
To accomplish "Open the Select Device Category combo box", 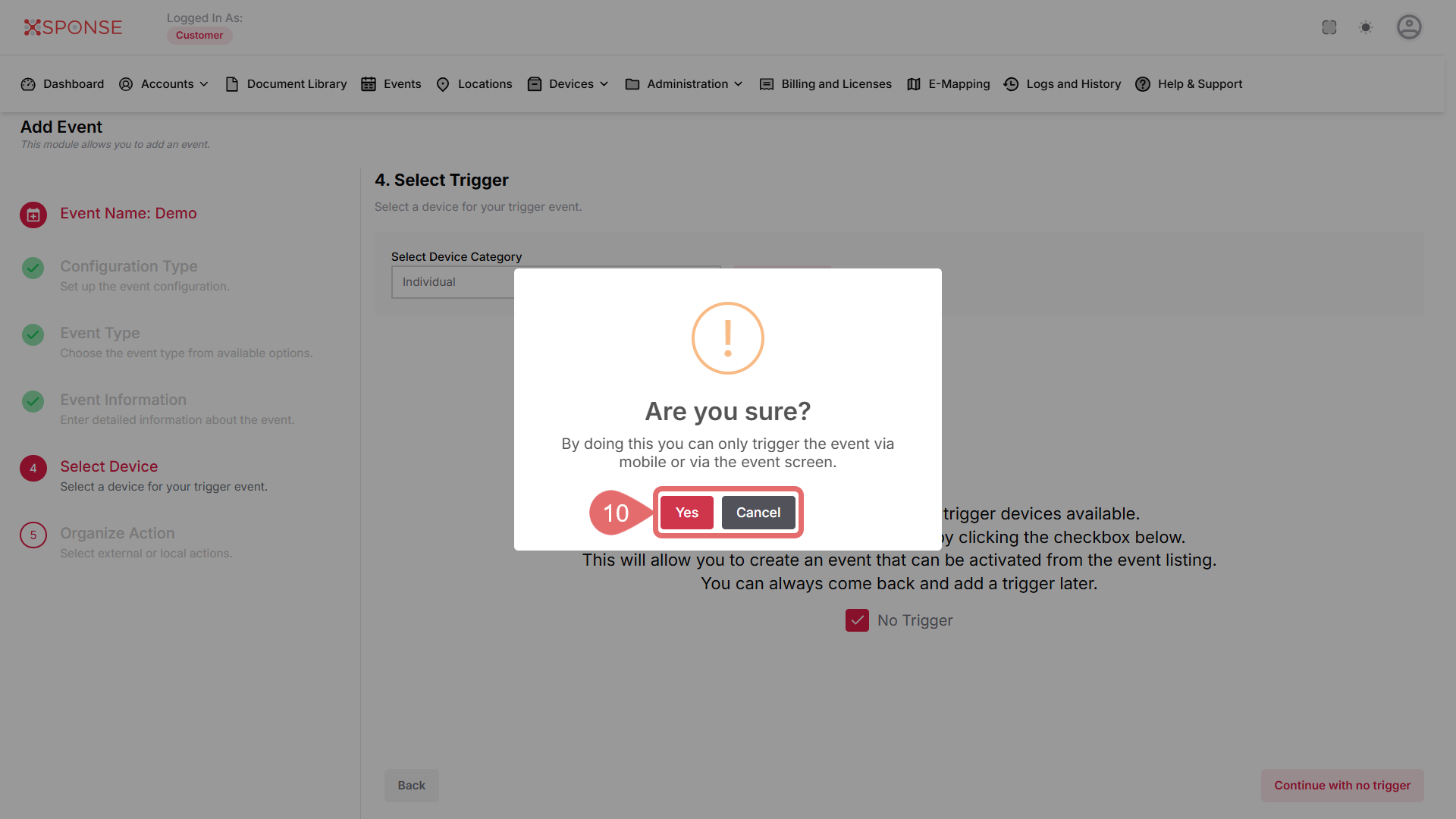I will (x=453, y=282).
